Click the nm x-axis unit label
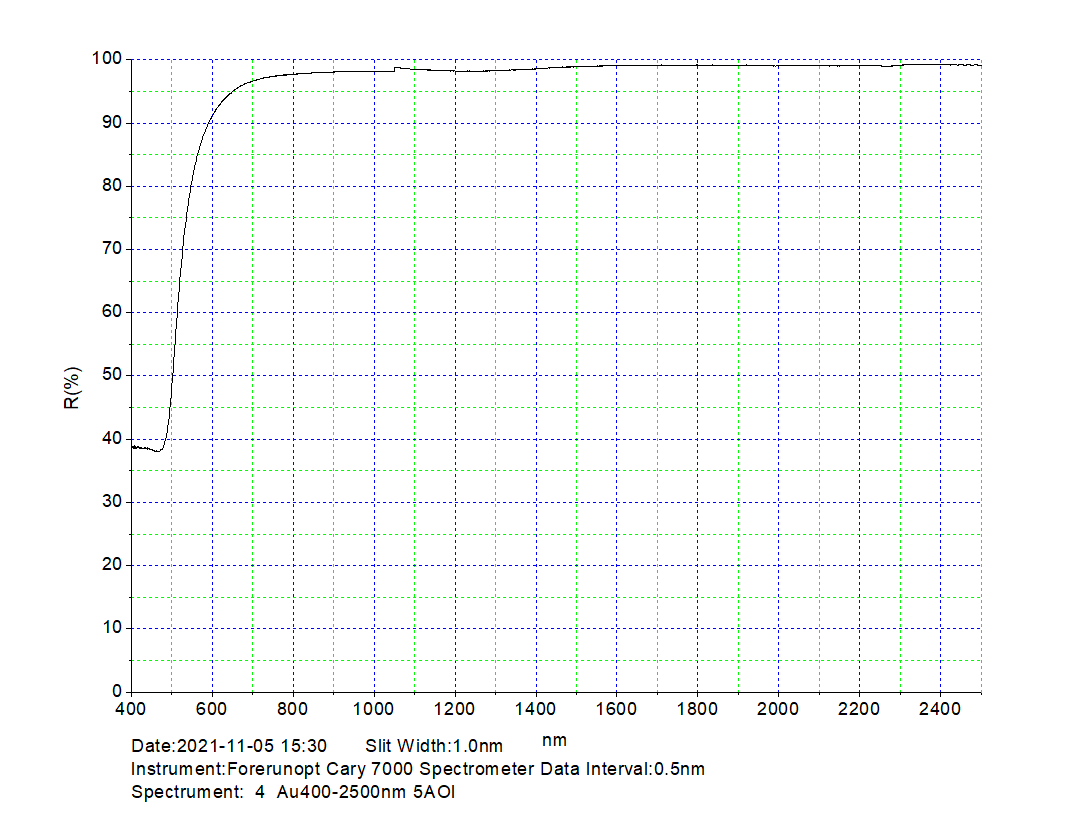Image resolution: width=1079 pixels, height=832 pixels. pyautogui.click(x=554, y=741)
